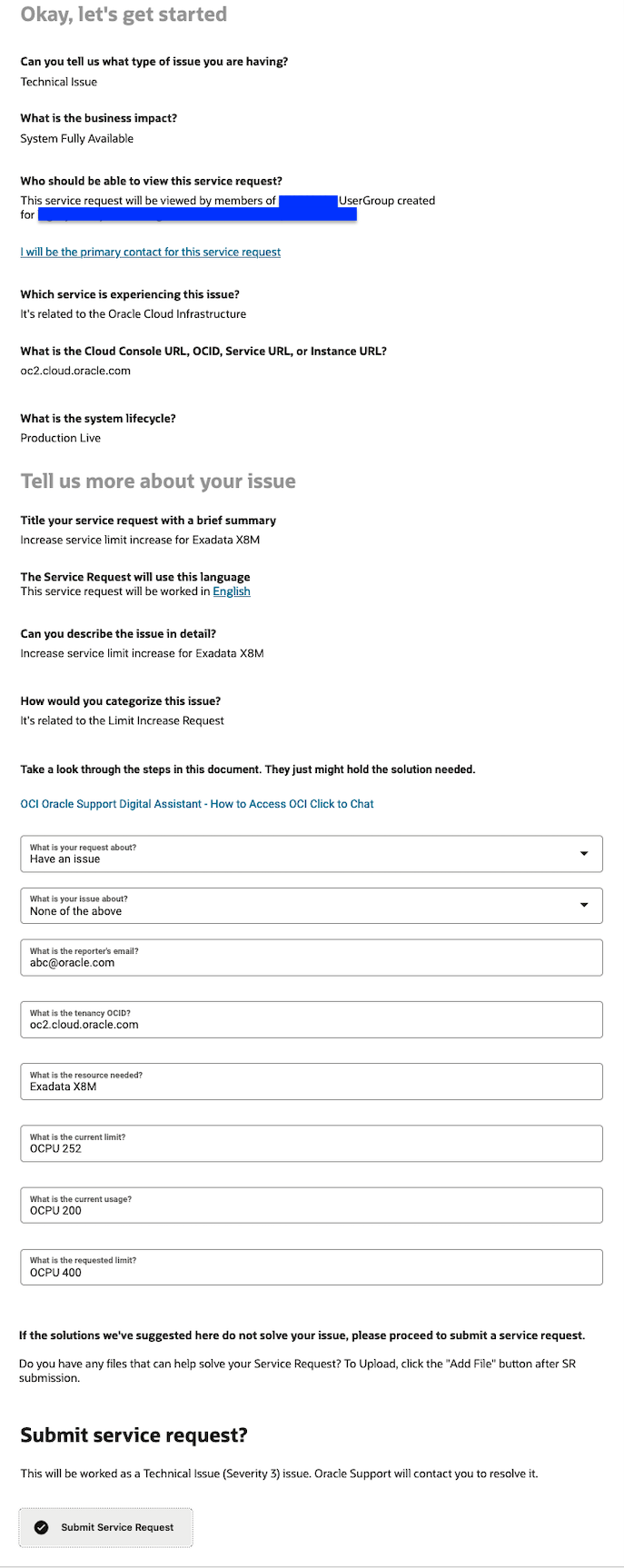Open the OCI Click to Chat support document

[x=198, y=804]
